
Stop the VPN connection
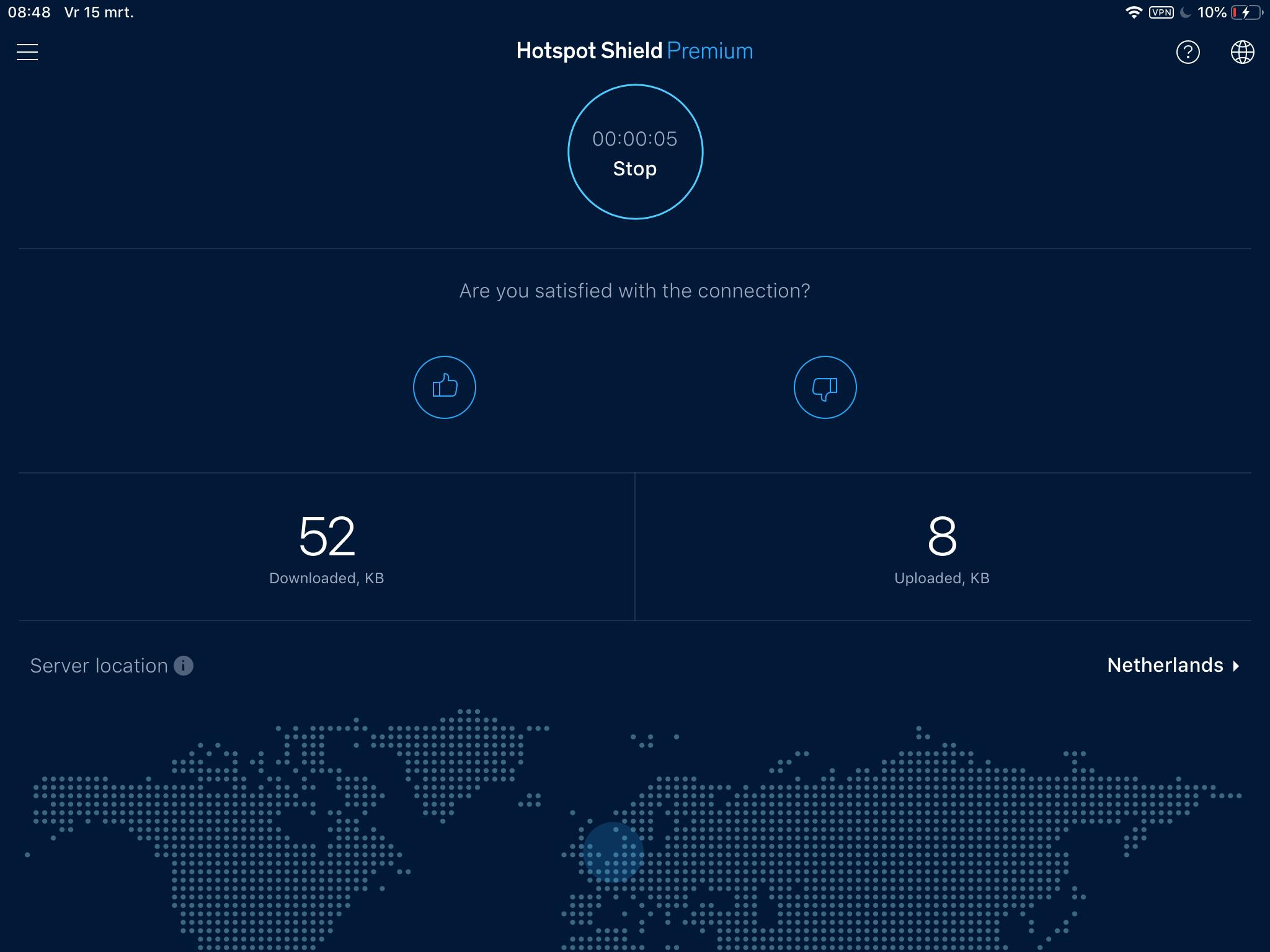click(635, 168)
